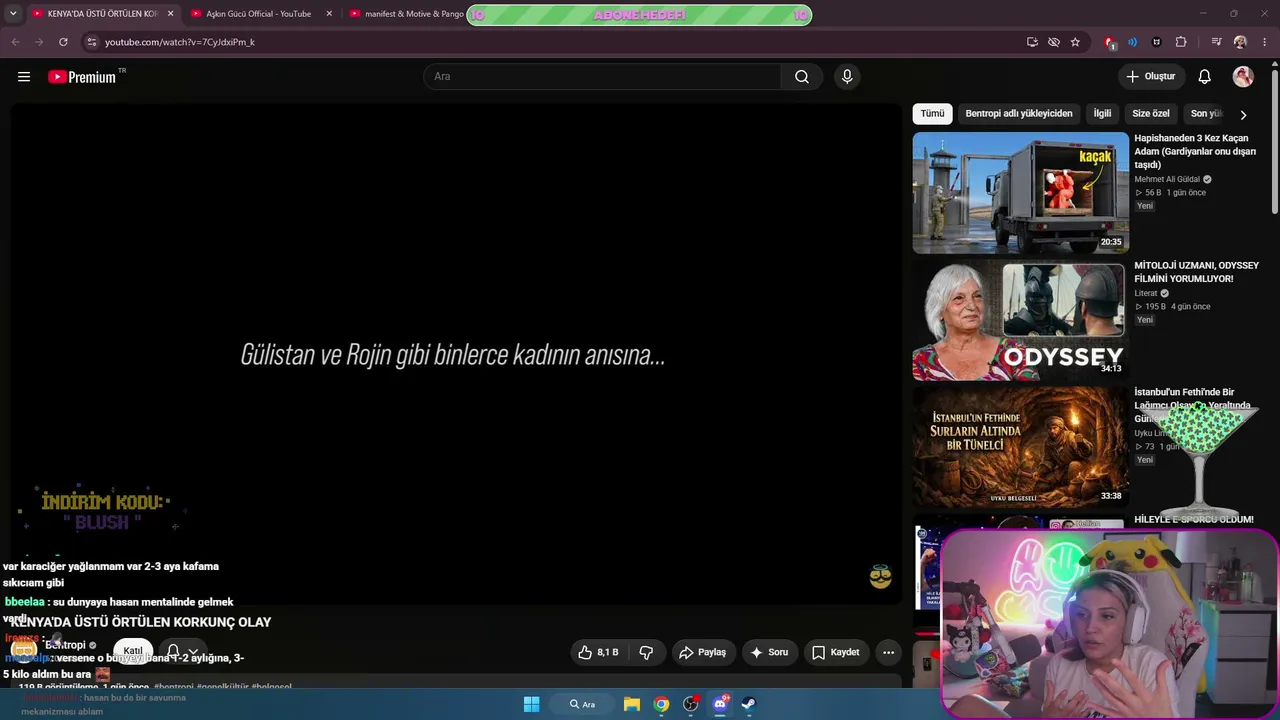The height and width of the screenshot is (720, 1280).
Task: Reload the page in the browser
Action: (63, 42)
